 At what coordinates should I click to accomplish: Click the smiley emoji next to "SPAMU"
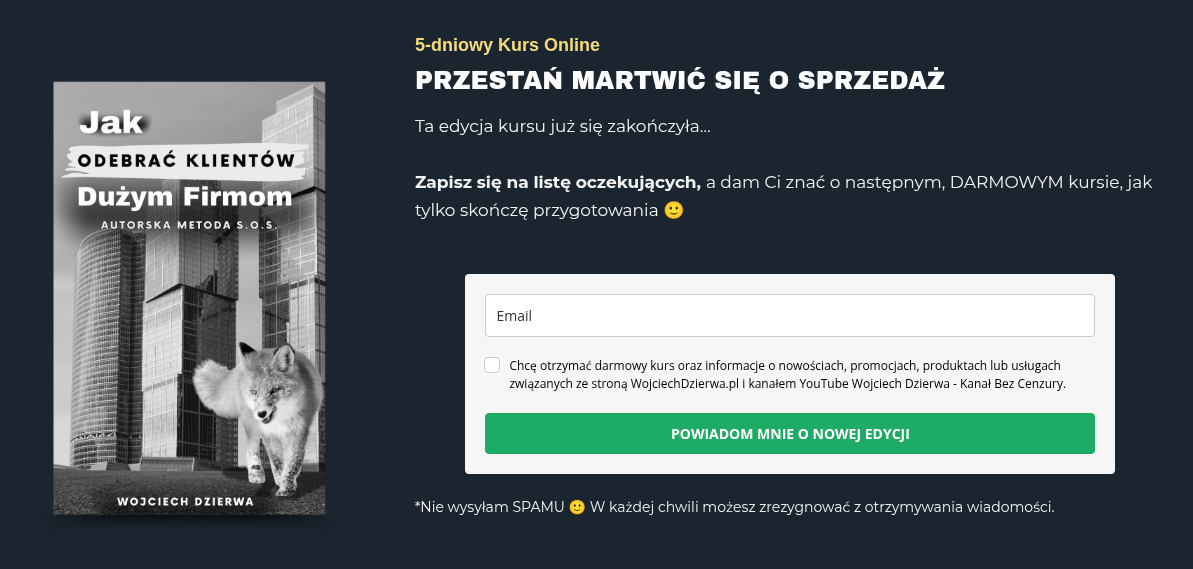(577, 507)
